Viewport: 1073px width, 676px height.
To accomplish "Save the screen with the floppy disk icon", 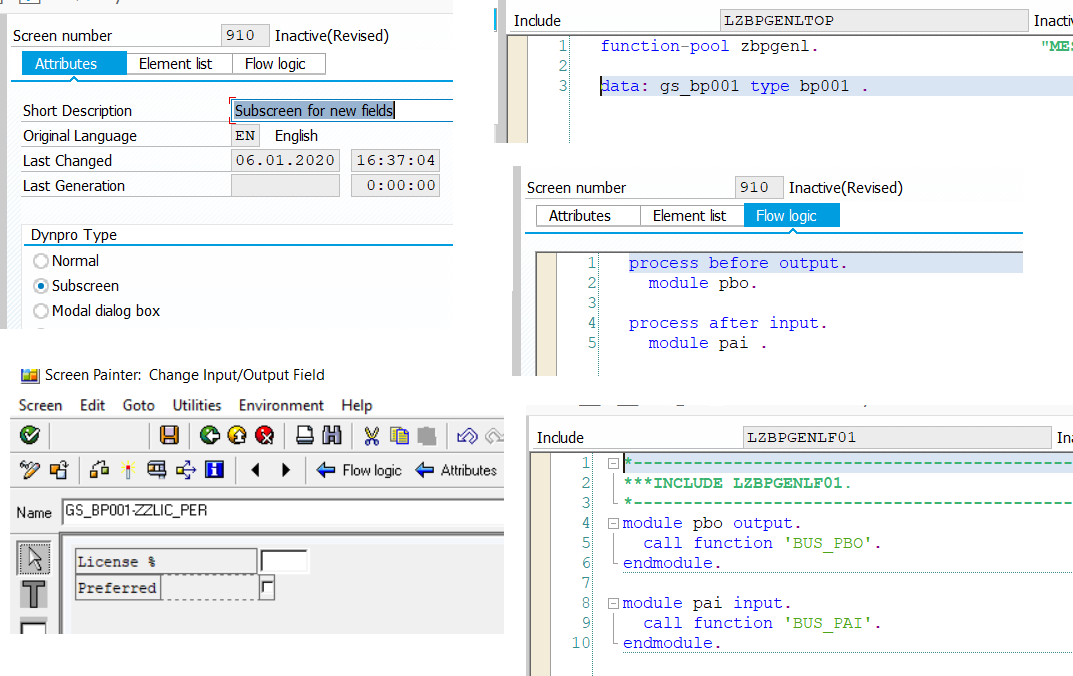I will tap(169, 434).
